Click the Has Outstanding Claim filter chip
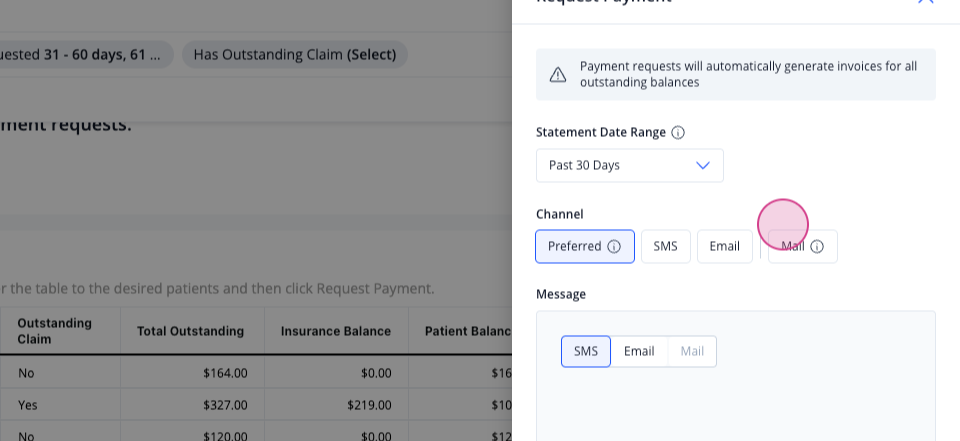 pyautogui.click(x=294, y=55)
